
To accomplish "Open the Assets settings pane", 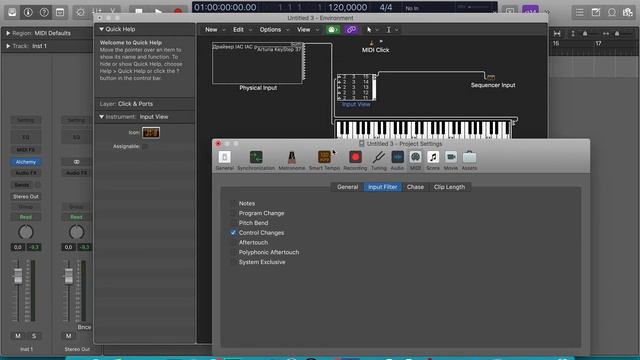I will coord(469,160).
